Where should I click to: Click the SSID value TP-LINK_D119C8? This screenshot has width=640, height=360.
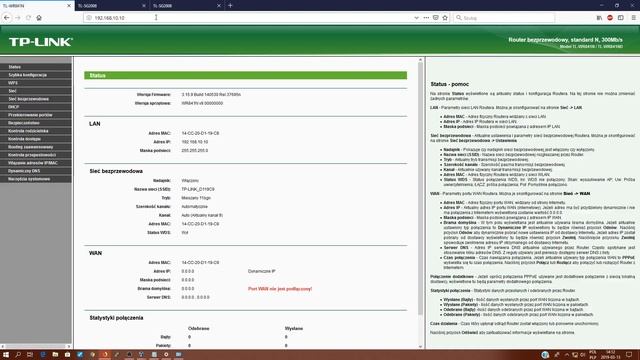[x=198, y=189]
